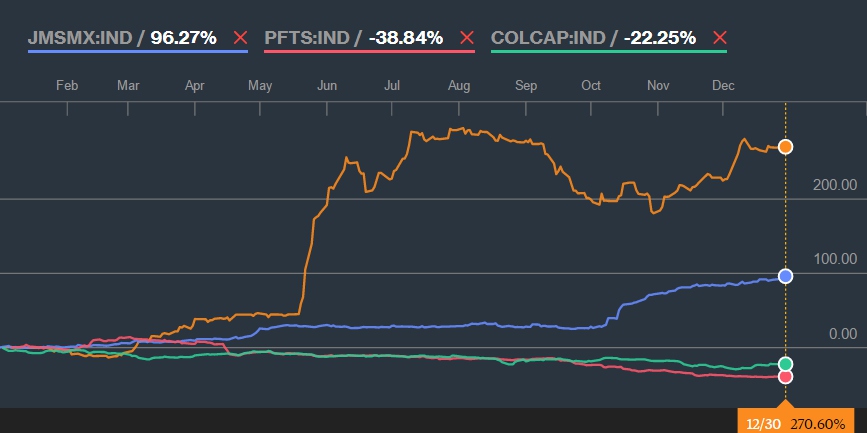Click the Oct label on time axis
This screenshot has width=867, height=433.
point(591,86)
